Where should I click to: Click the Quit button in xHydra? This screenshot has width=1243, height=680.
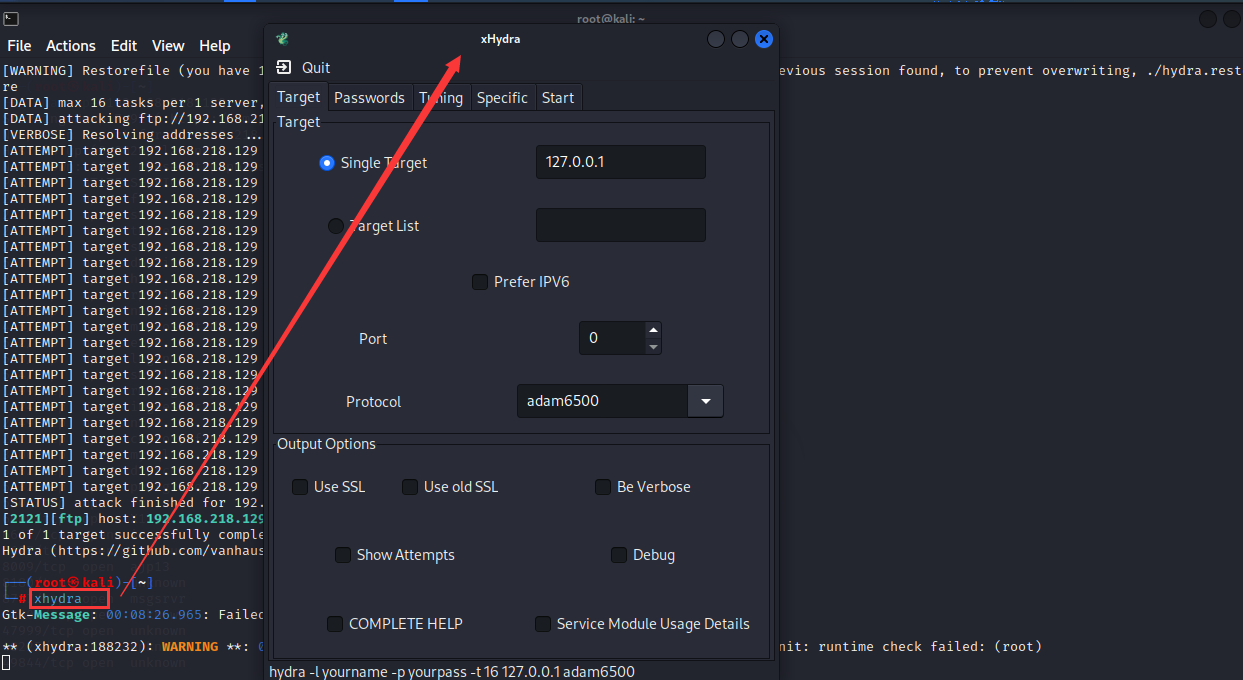tap(304, 67)
